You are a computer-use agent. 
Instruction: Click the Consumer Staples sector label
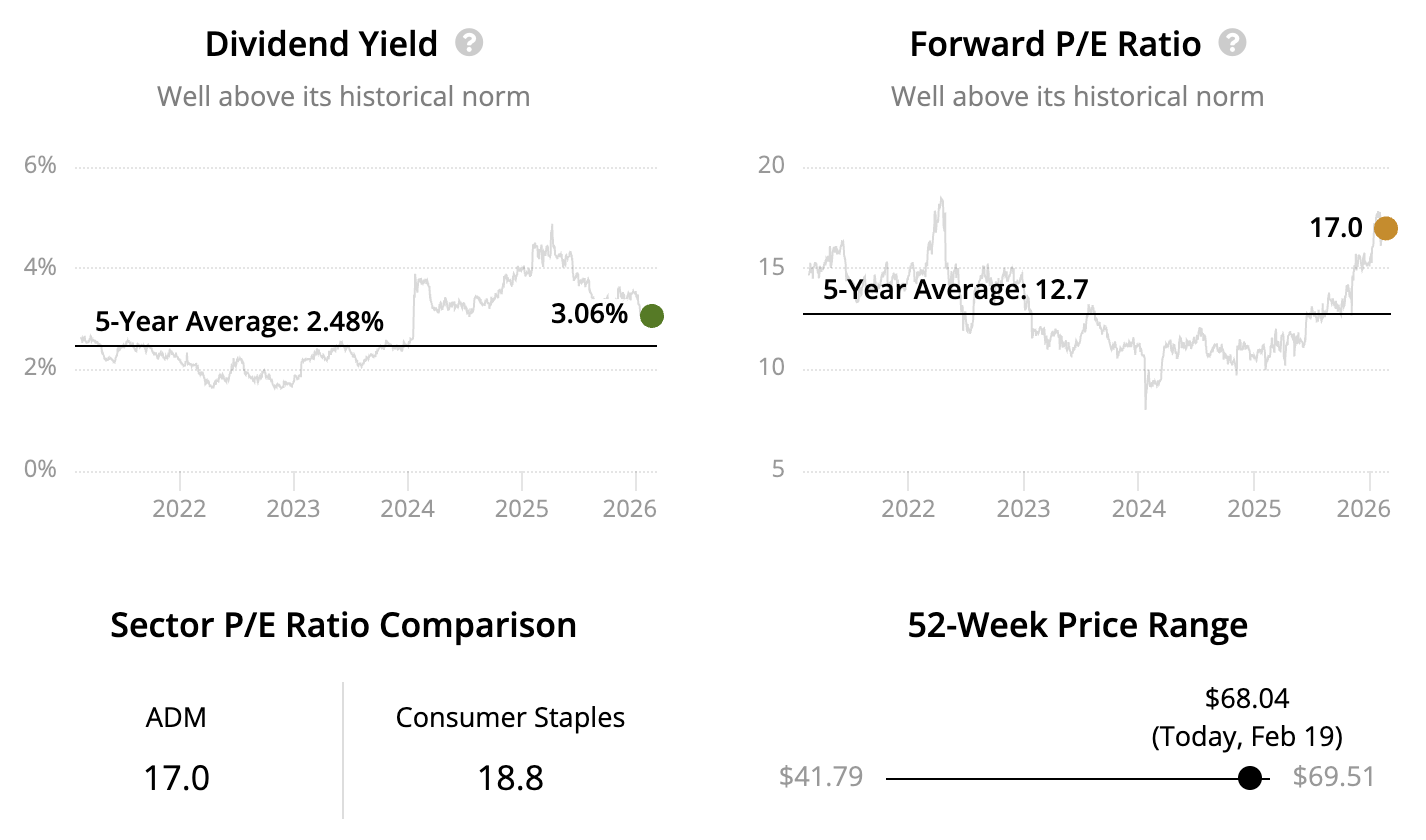tap(510, 718)
